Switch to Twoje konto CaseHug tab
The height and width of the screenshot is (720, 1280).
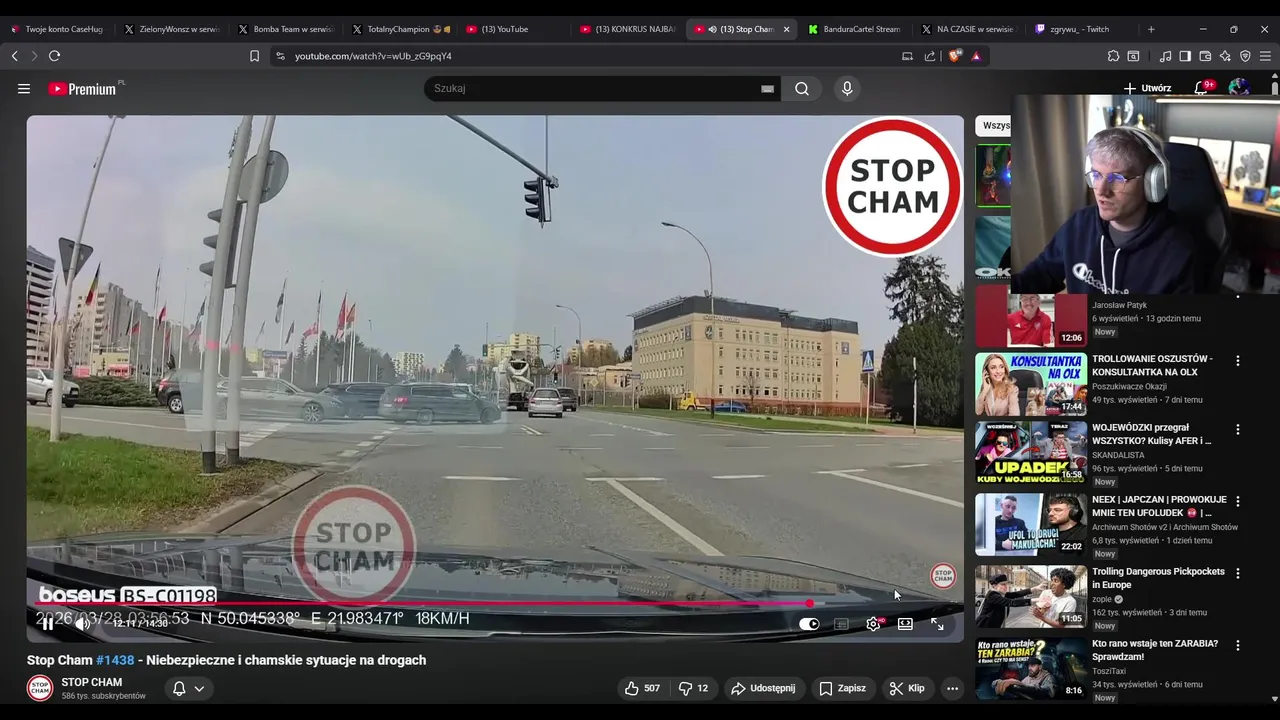point(57,29)
